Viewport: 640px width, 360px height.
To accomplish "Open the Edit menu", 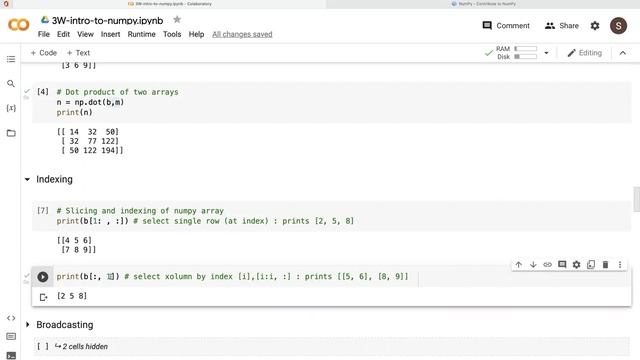I will coord(63,34).
